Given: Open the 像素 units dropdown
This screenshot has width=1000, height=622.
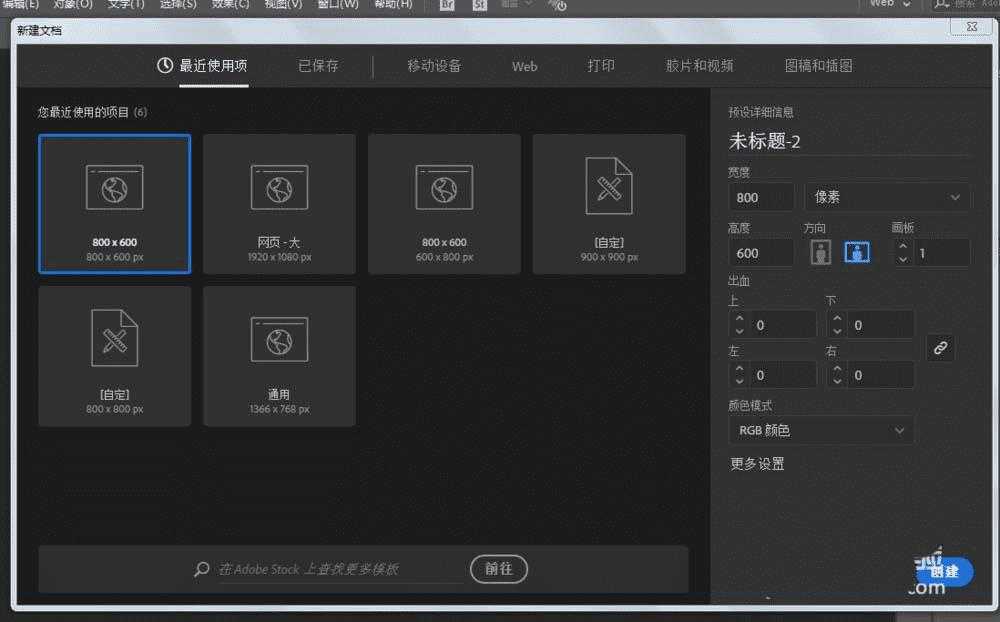Looking at the screenshot, I should pyautogui.click(x=886, y=197).
